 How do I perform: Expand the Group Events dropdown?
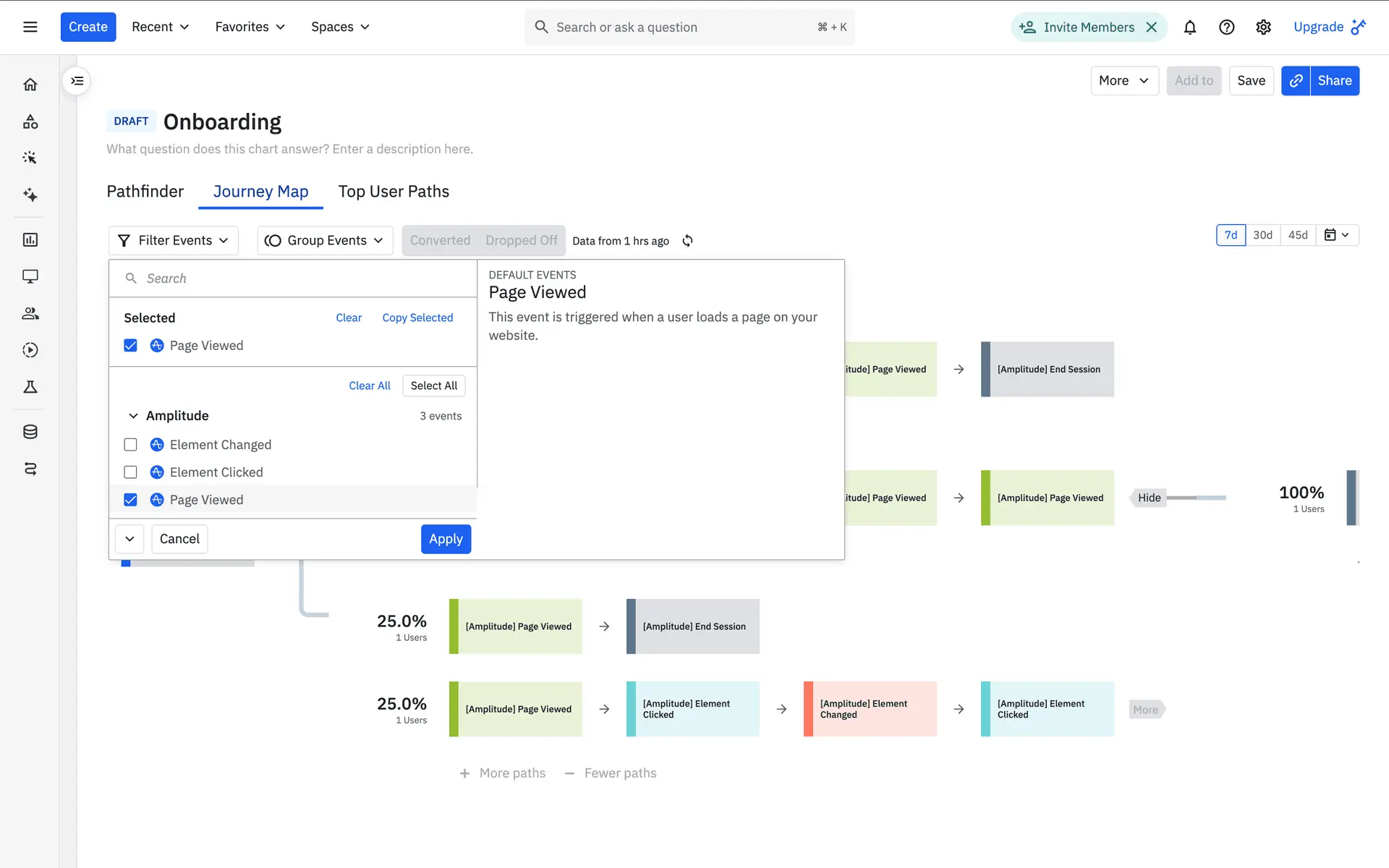tap(325, 241)
